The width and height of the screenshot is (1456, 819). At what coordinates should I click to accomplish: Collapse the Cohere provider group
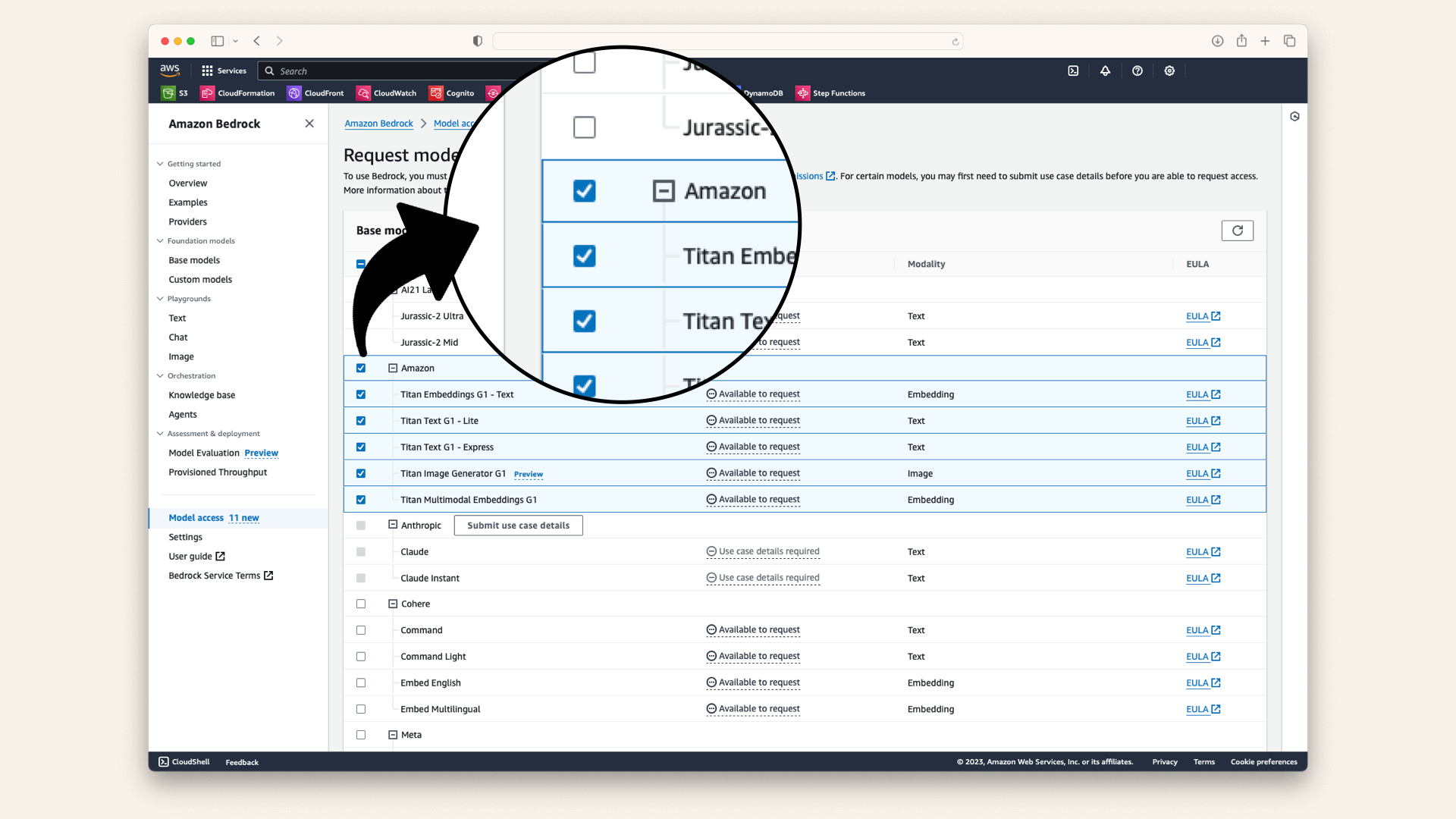393,604
